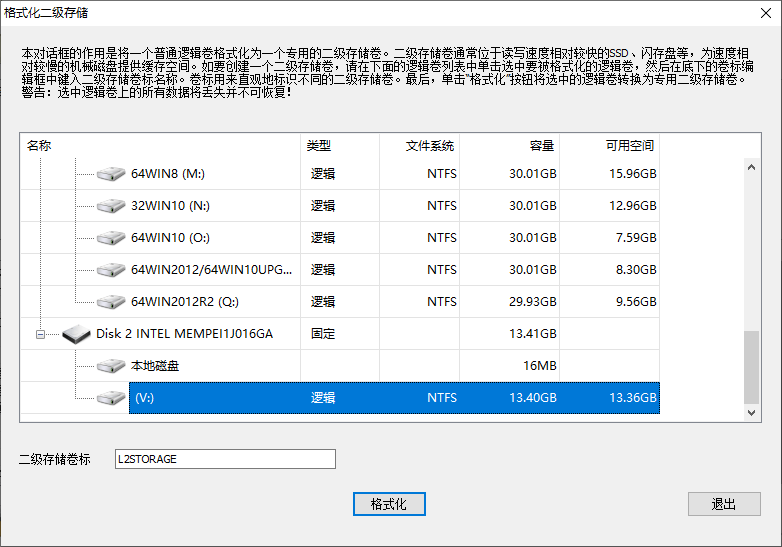
Task: Click the drive icon next to 64WIN2012R2 (Q:)
Action: pos(111,302)
